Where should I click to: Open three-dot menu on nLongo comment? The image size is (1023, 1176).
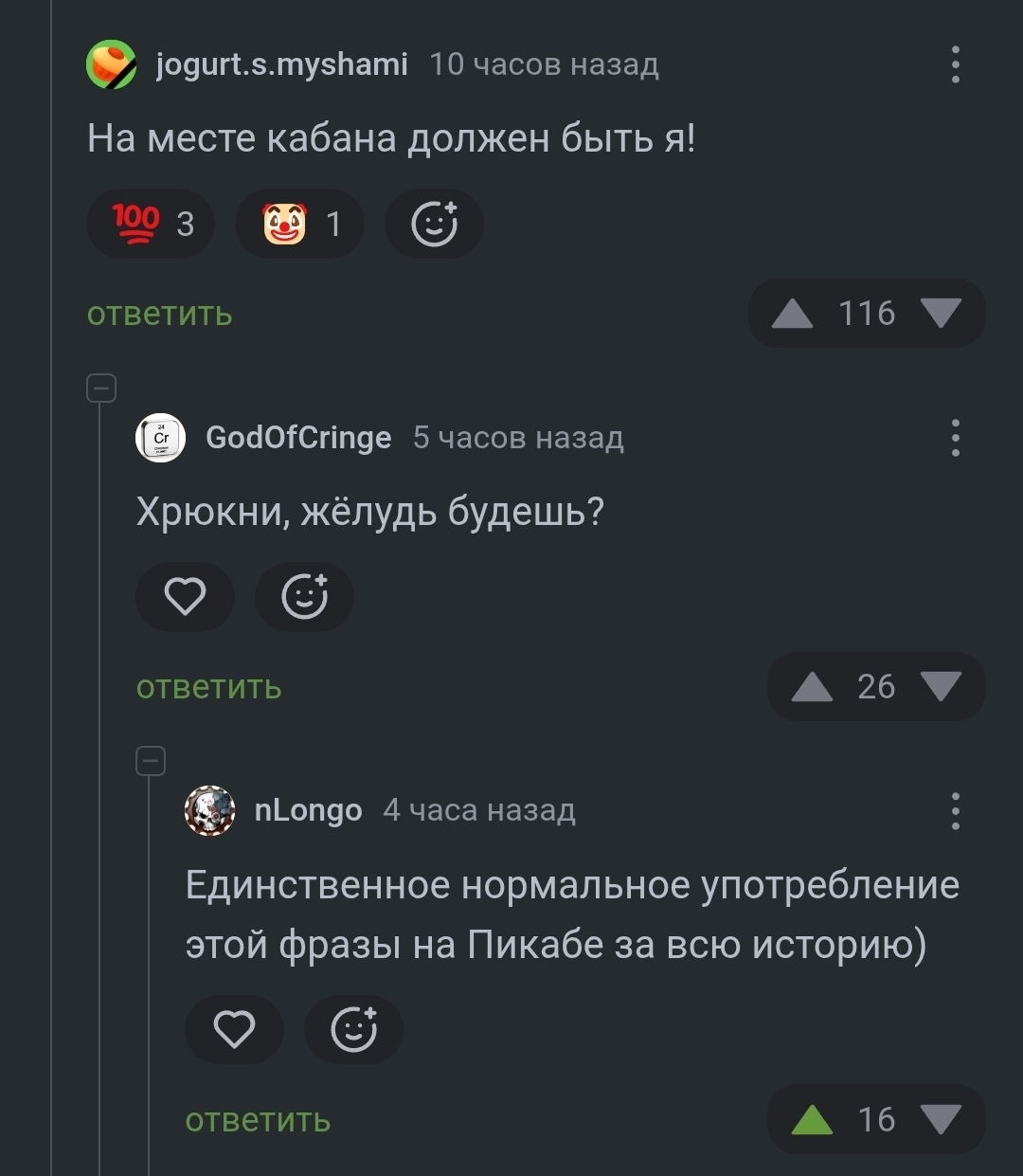[x=955, y=811]
